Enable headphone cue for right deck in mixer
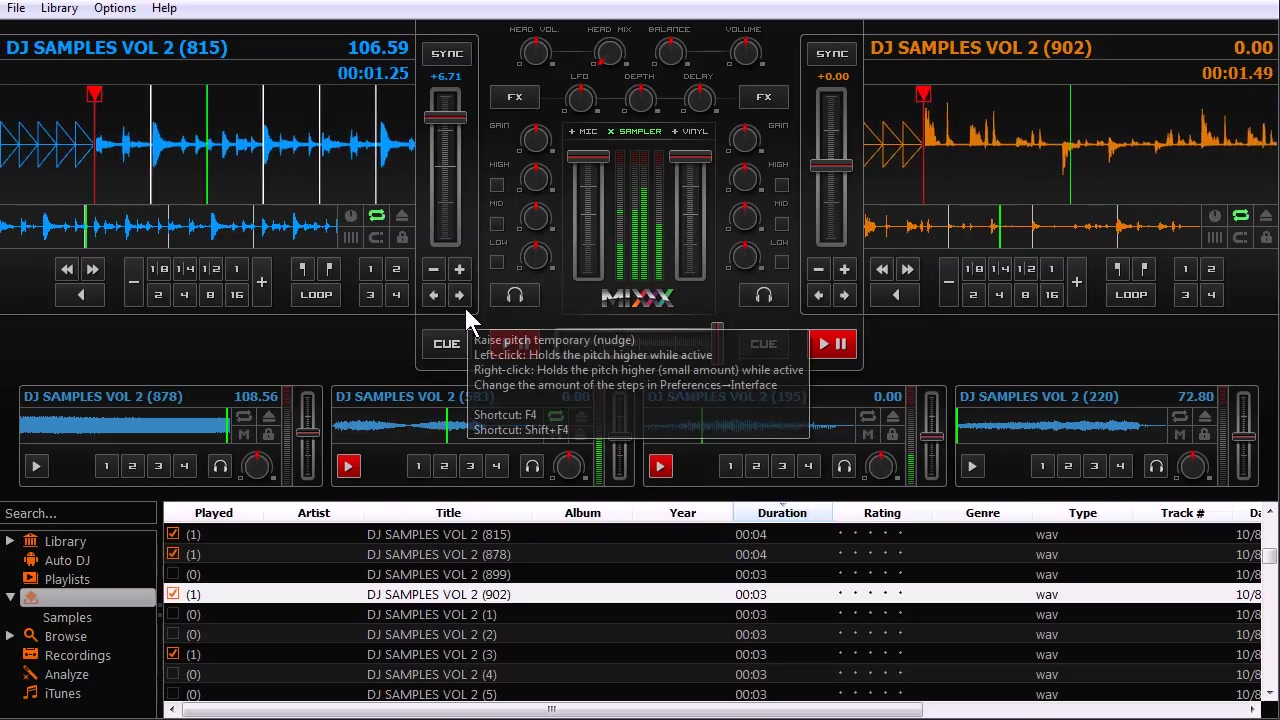 (763, 295)
